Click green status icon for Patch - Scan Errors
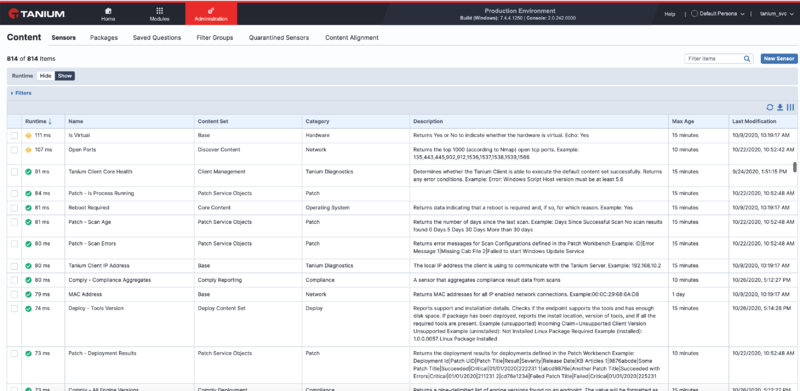 pyautogui.click(x=29, y=243)
